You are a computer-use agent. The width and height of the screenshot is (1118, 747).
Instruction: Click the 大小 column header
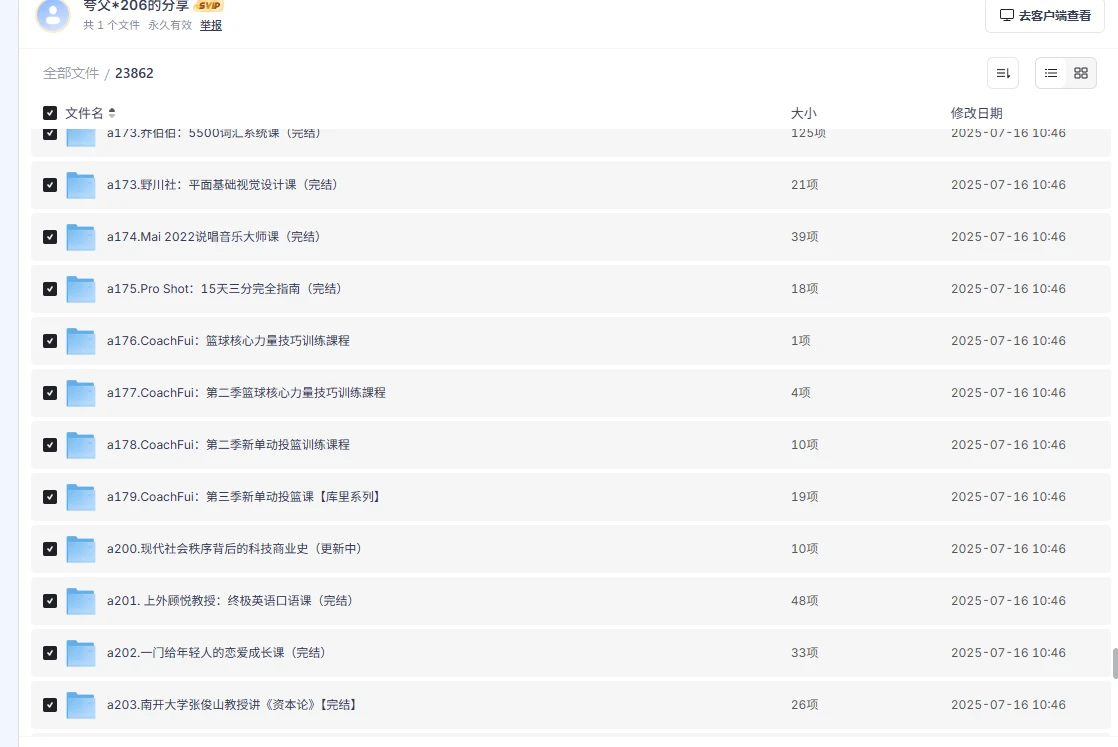pos(803,113)
